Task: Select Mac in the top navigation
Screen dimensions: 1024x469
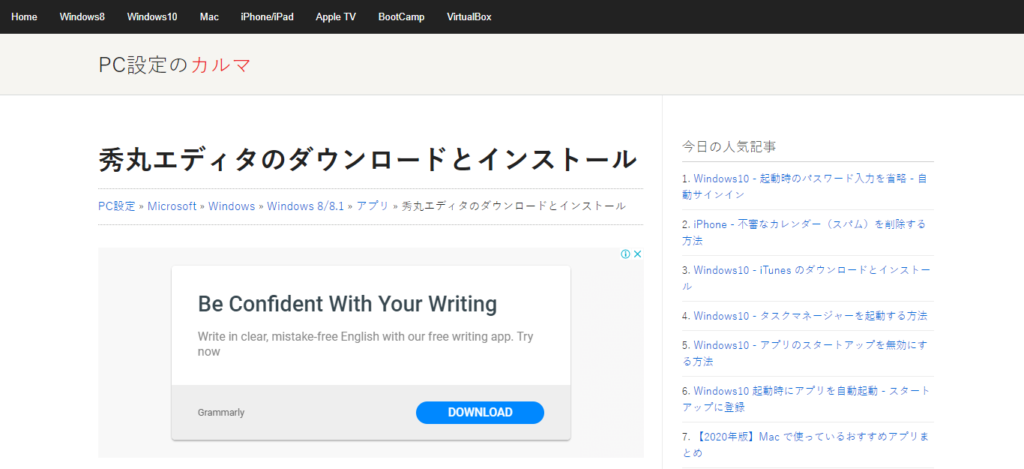Action: pos(209,17)
